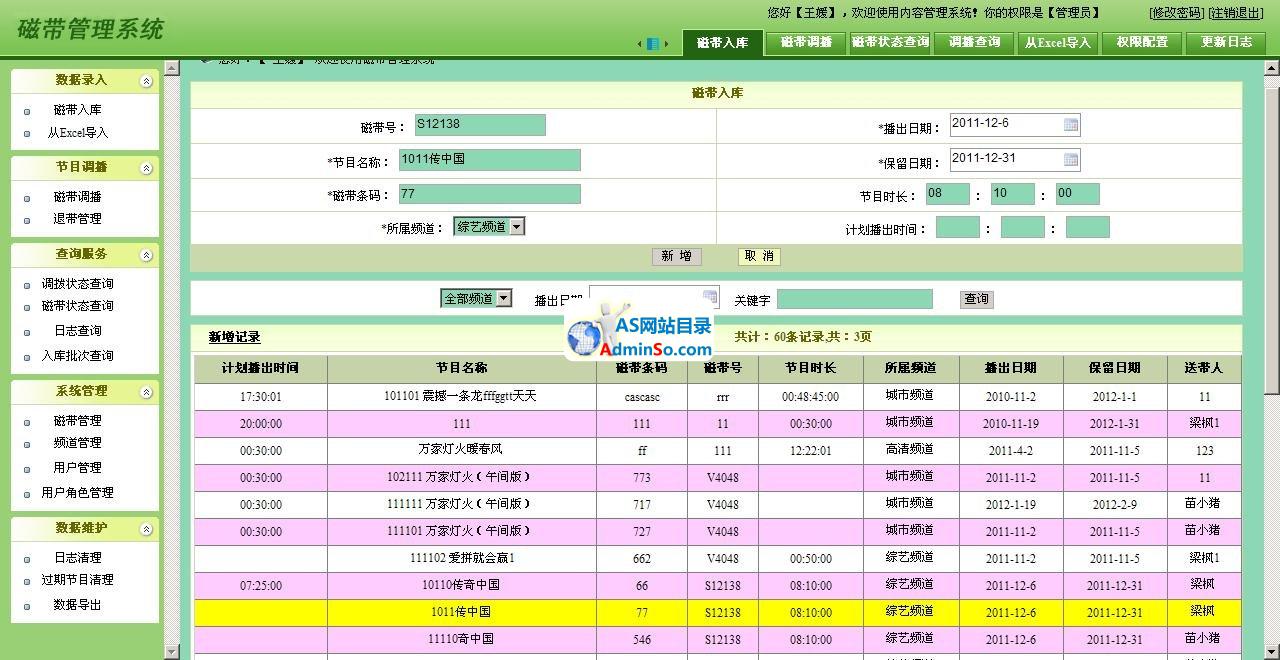Focus the first 计划播出时间 input box
This screenshot has height=660, width=1280.
coord(958,228)
